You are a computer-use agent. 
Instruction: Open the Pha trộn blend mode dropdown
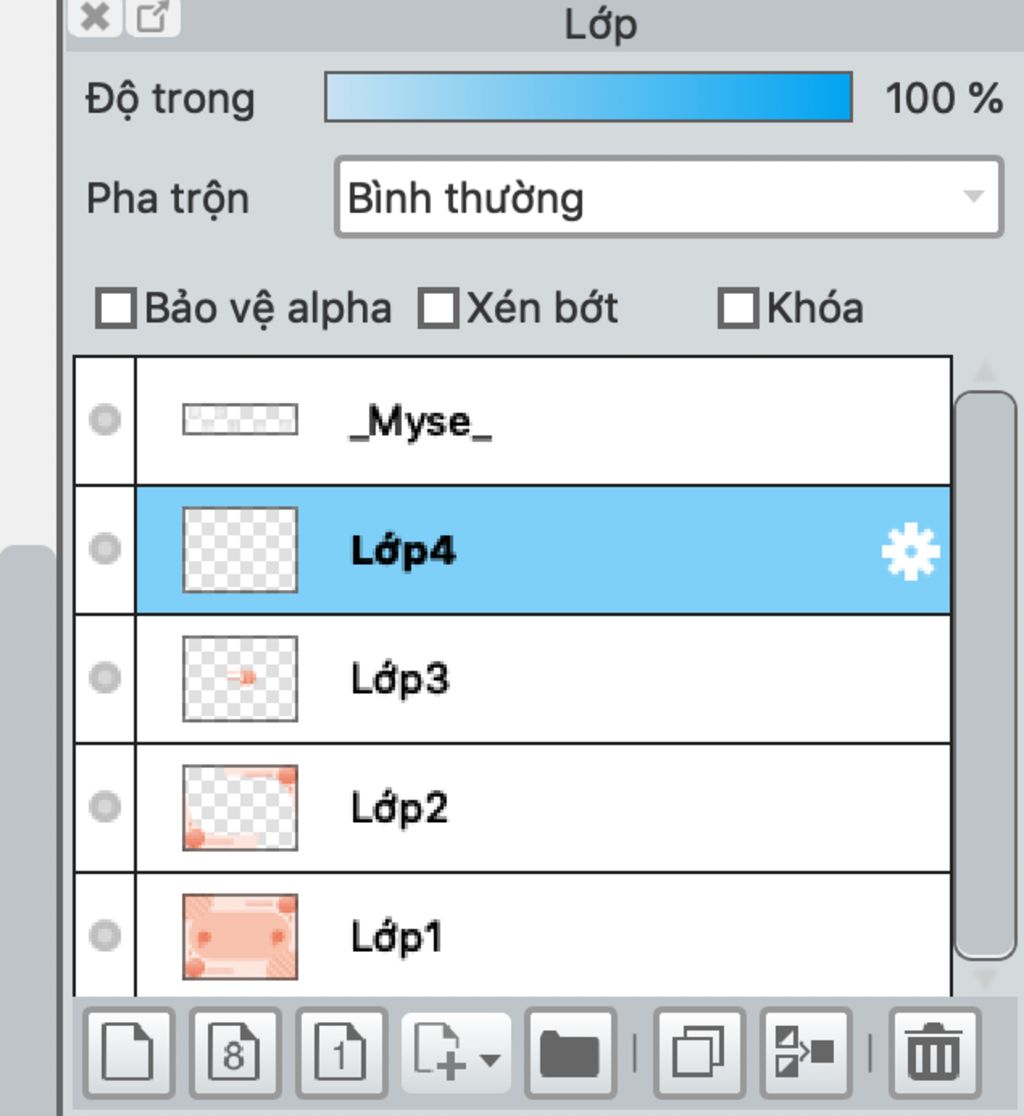tap(669, 197)
